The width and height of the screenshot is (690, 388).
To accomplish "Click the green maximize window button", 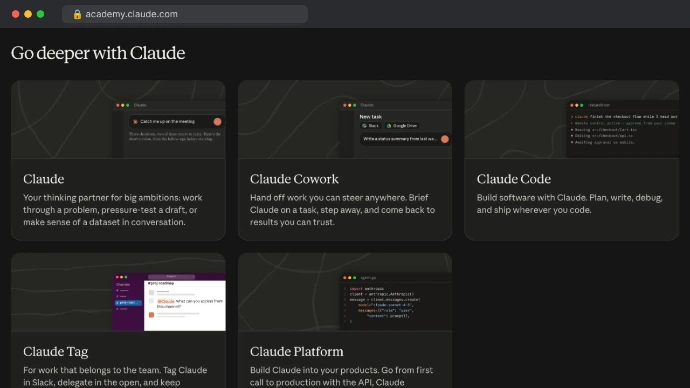I will [x=40, y=14].
